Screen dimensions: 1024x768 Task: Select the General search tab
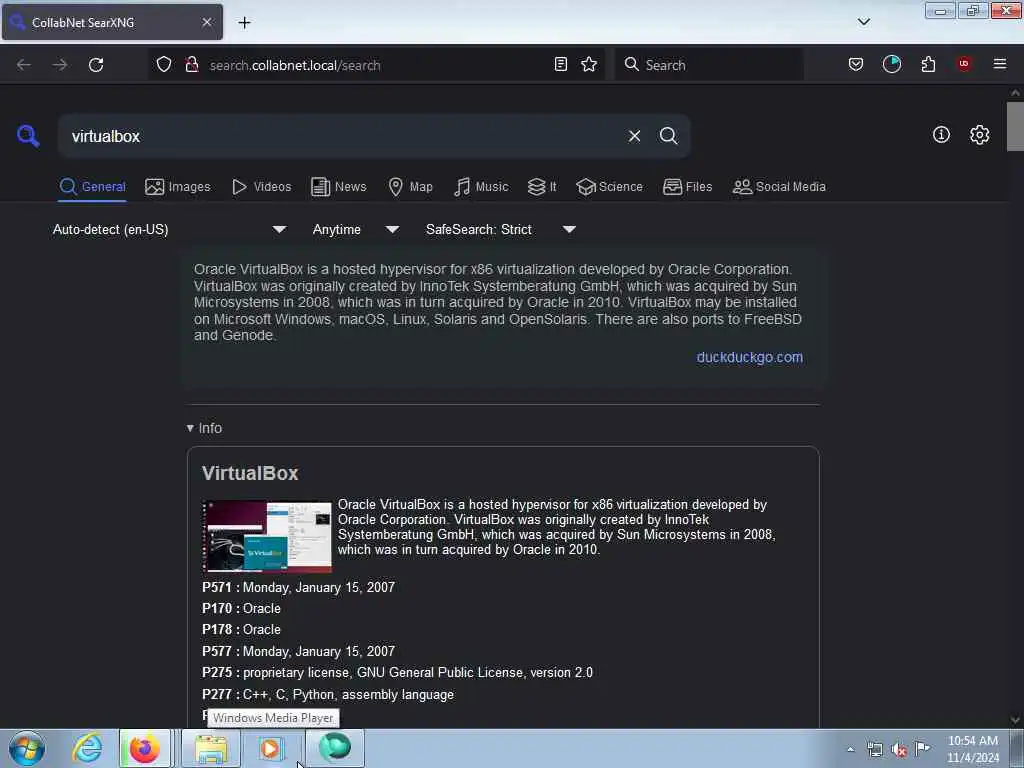(92, 187)
